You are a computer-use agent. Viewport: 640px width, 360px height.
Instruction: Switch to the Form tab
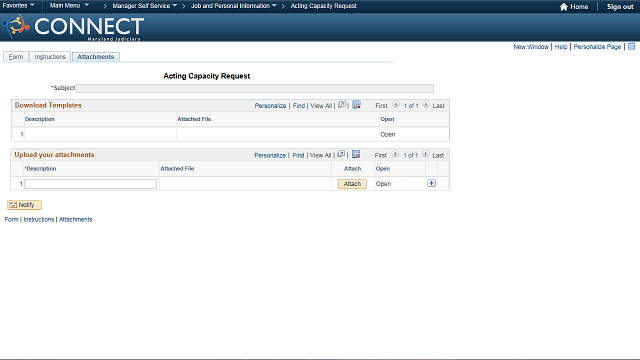[x=16, y=57]
